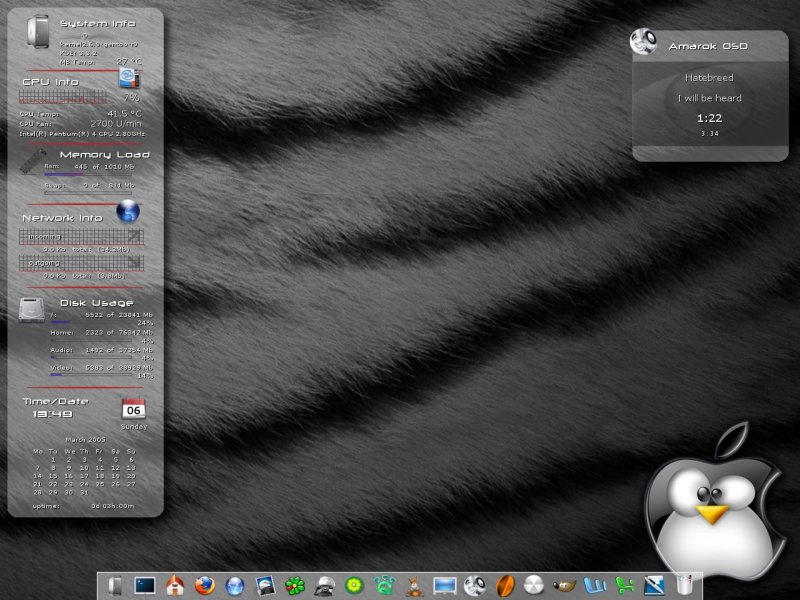Click the "3:34" track length
Viewport: 800px width, 600px height.
[709, 134]
